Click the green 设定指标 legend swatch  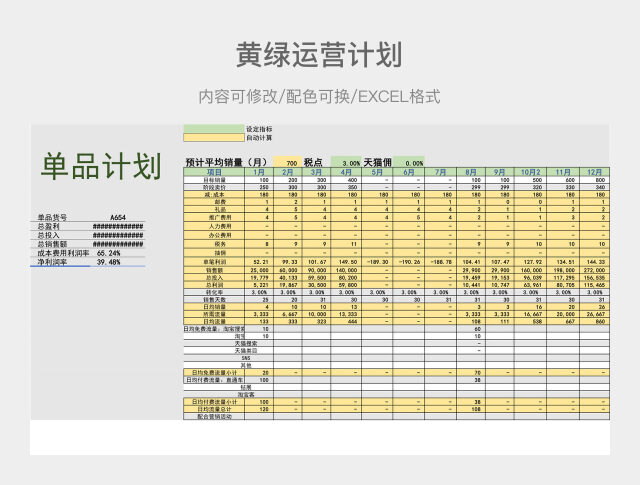[x=214, y=129]
